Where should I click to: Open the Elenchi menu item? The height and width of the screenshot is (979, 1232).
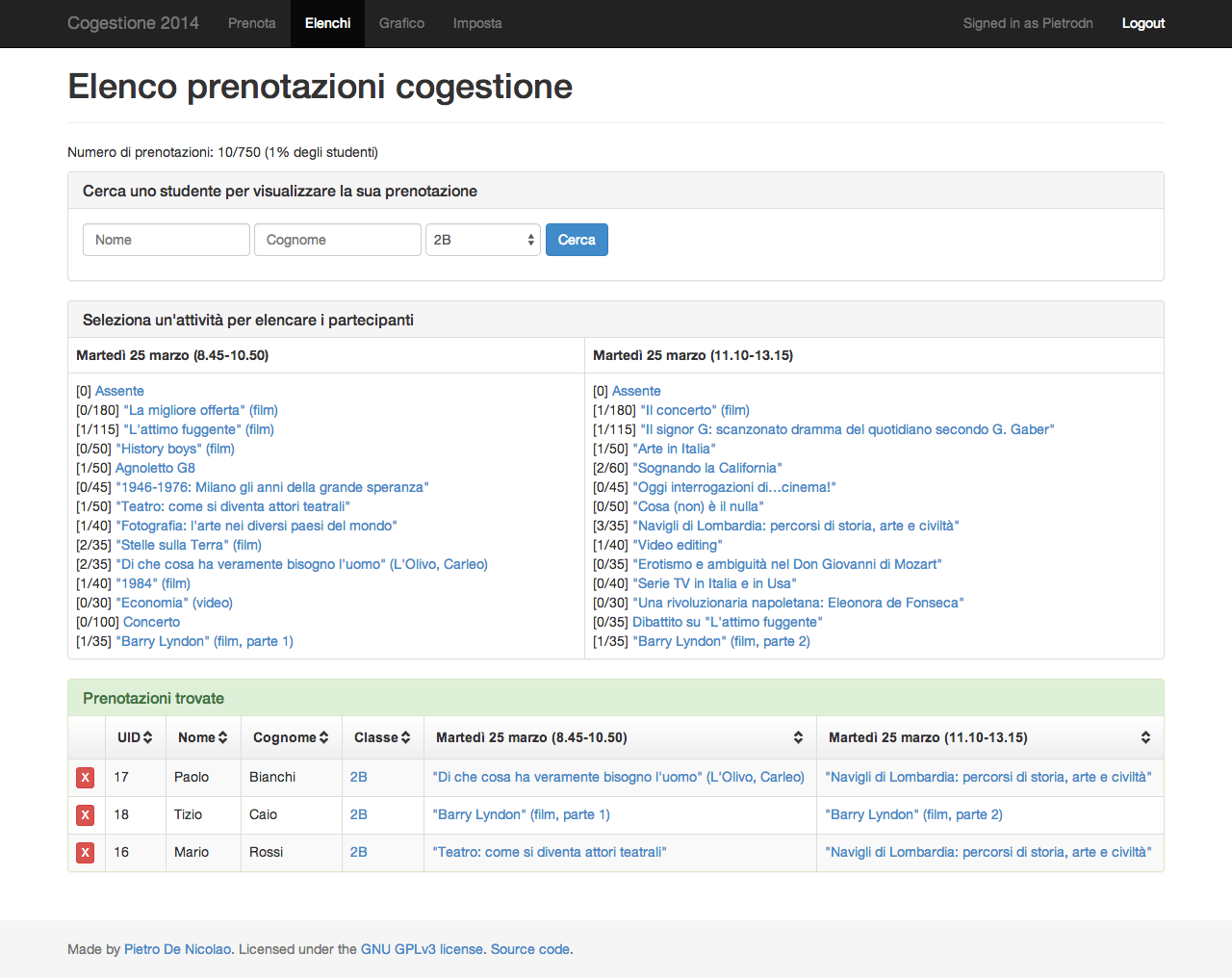tap(327, 23)
